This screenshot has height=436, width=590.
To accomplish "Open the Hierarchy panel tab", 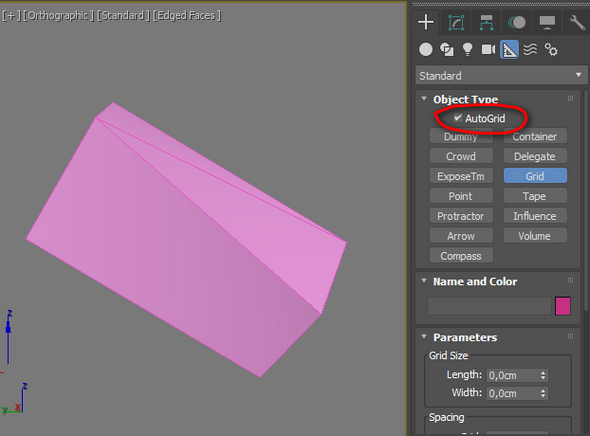I will 487,23.
